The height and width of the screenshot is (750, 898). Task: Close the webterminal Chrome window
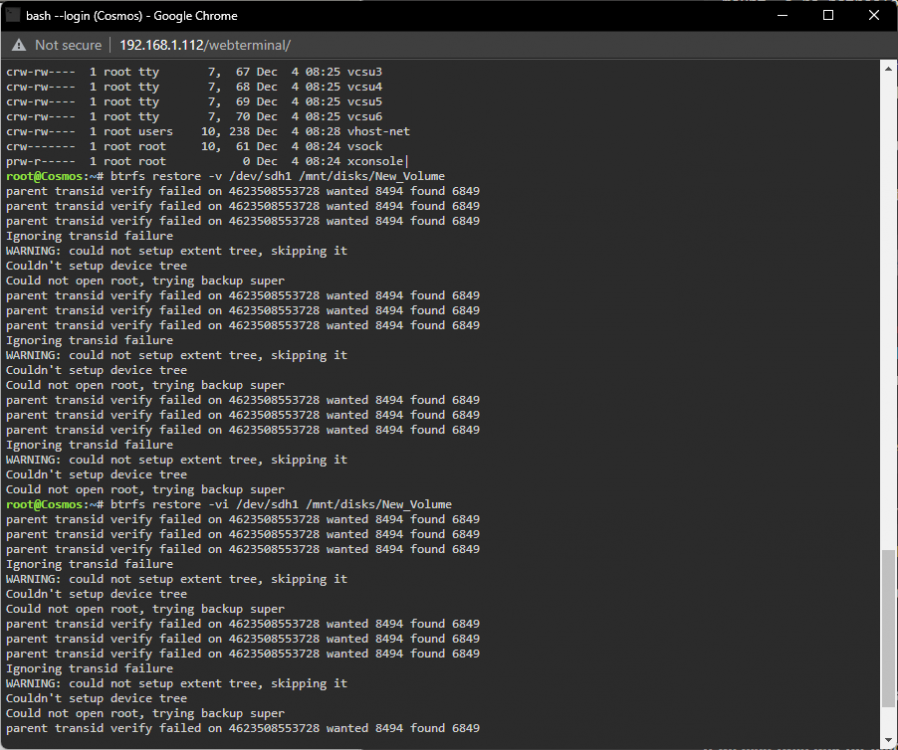pyautogui.click(x=874, y=15)
